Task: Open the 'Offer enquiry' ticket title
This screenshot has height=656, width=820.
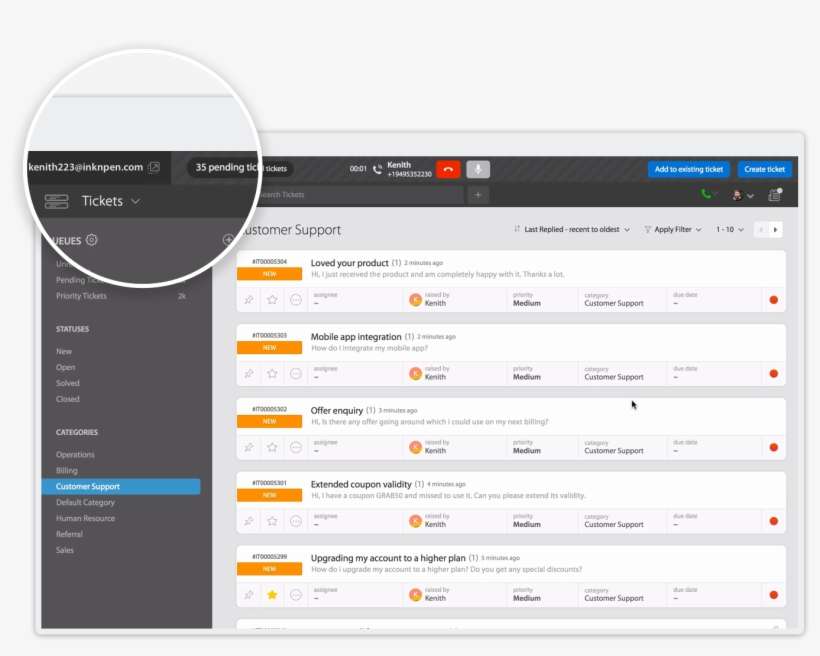Action: pos(337,410)
